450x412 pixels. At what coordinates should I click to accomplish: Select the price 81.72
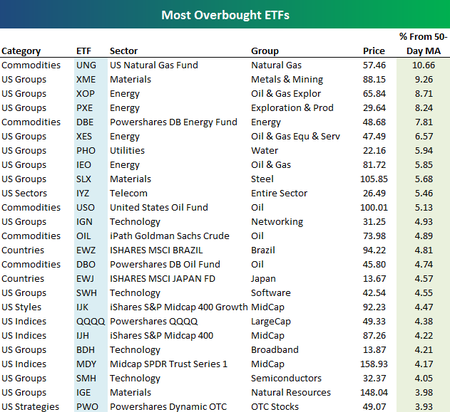[374, 165]
